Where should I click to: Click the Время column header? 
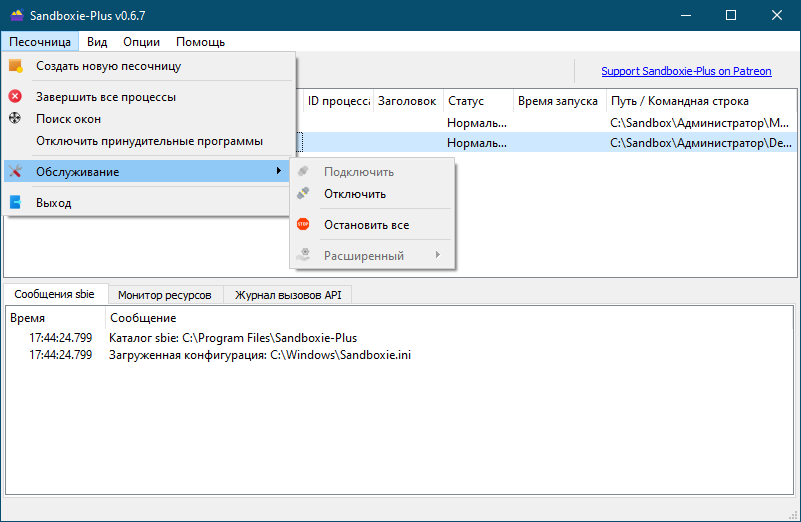click(55, 318)
